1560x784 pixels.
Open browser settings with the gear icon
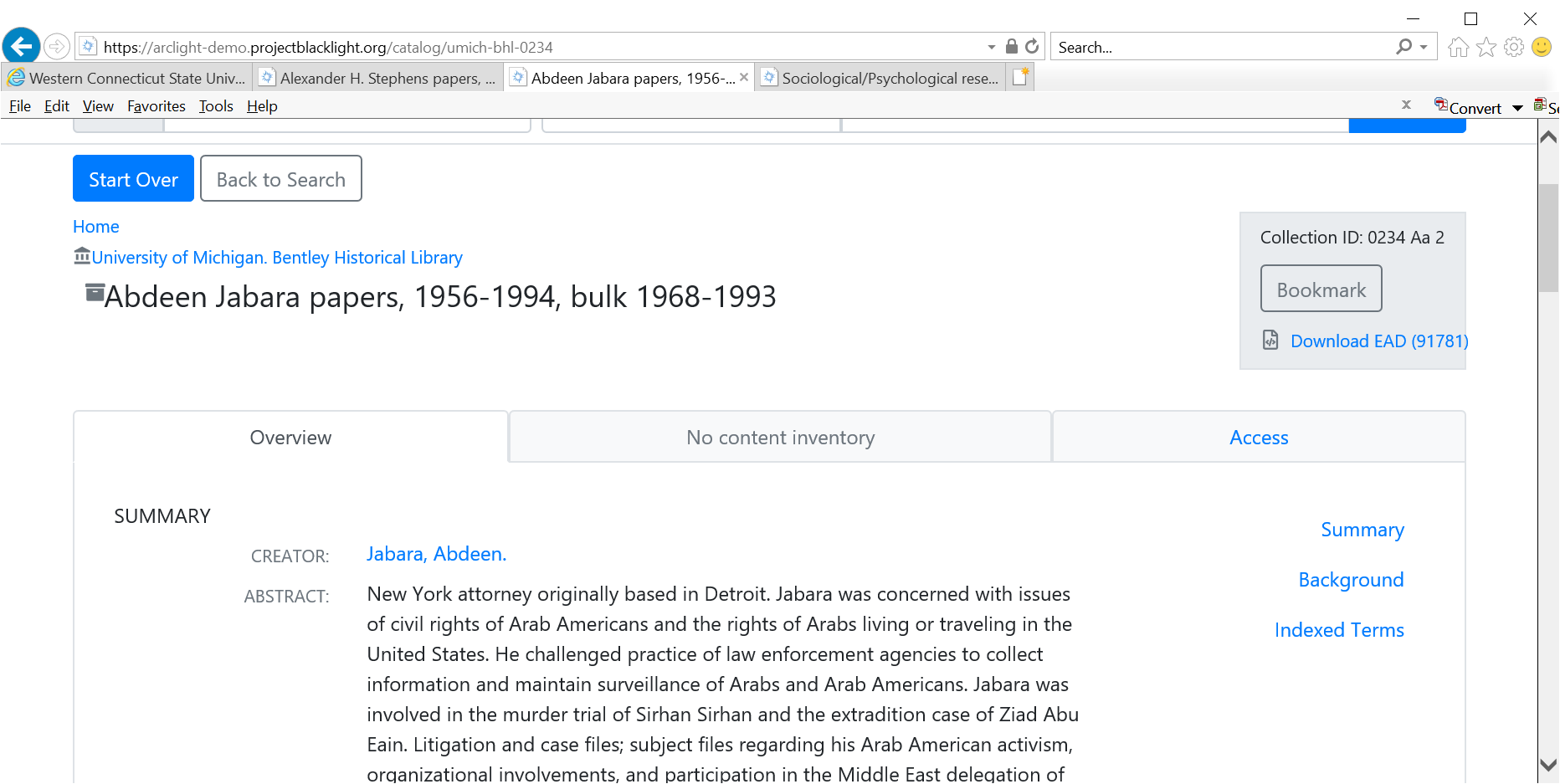(1514, 47)
